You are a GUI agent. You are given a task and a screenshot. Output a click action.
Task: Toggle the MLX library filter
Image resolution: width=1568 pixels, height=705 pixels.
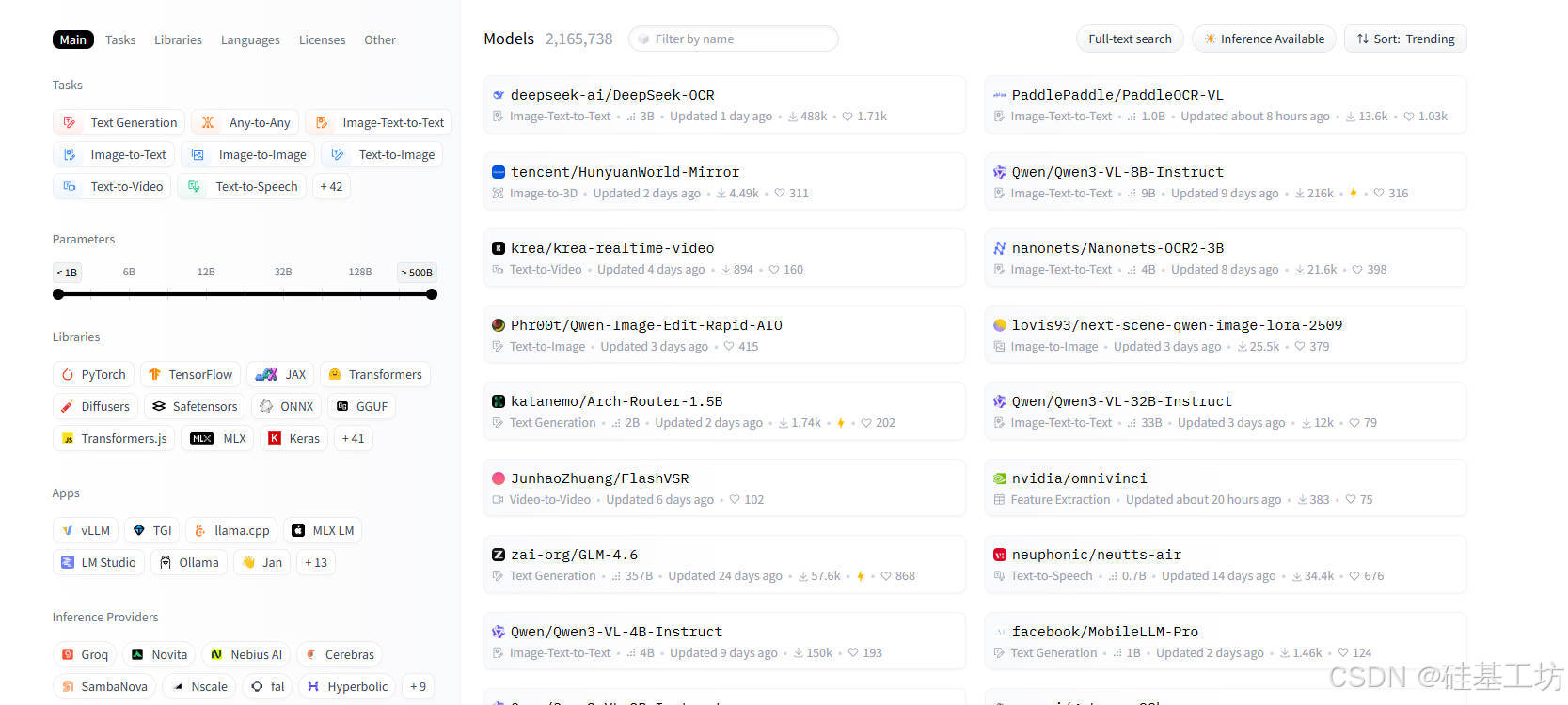coord(218,438)
